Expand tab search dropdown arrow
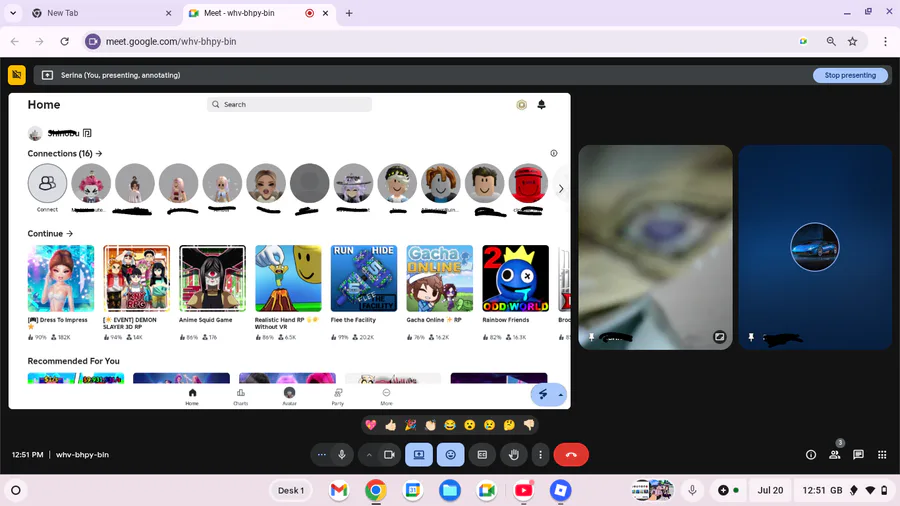Viewport: 900px width, 506px height. [x=13, y=13]
